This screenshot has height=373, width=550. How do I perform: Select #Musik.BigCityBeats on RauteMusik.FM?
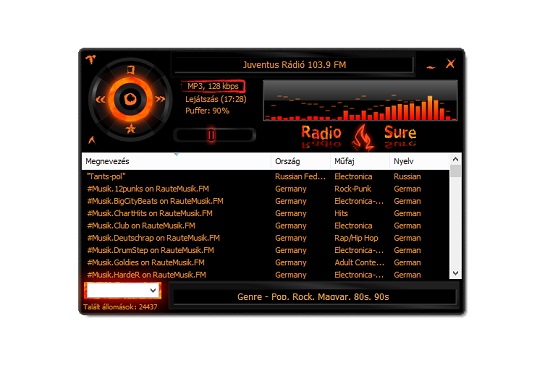pyautogui.click(x=266, y=201)
